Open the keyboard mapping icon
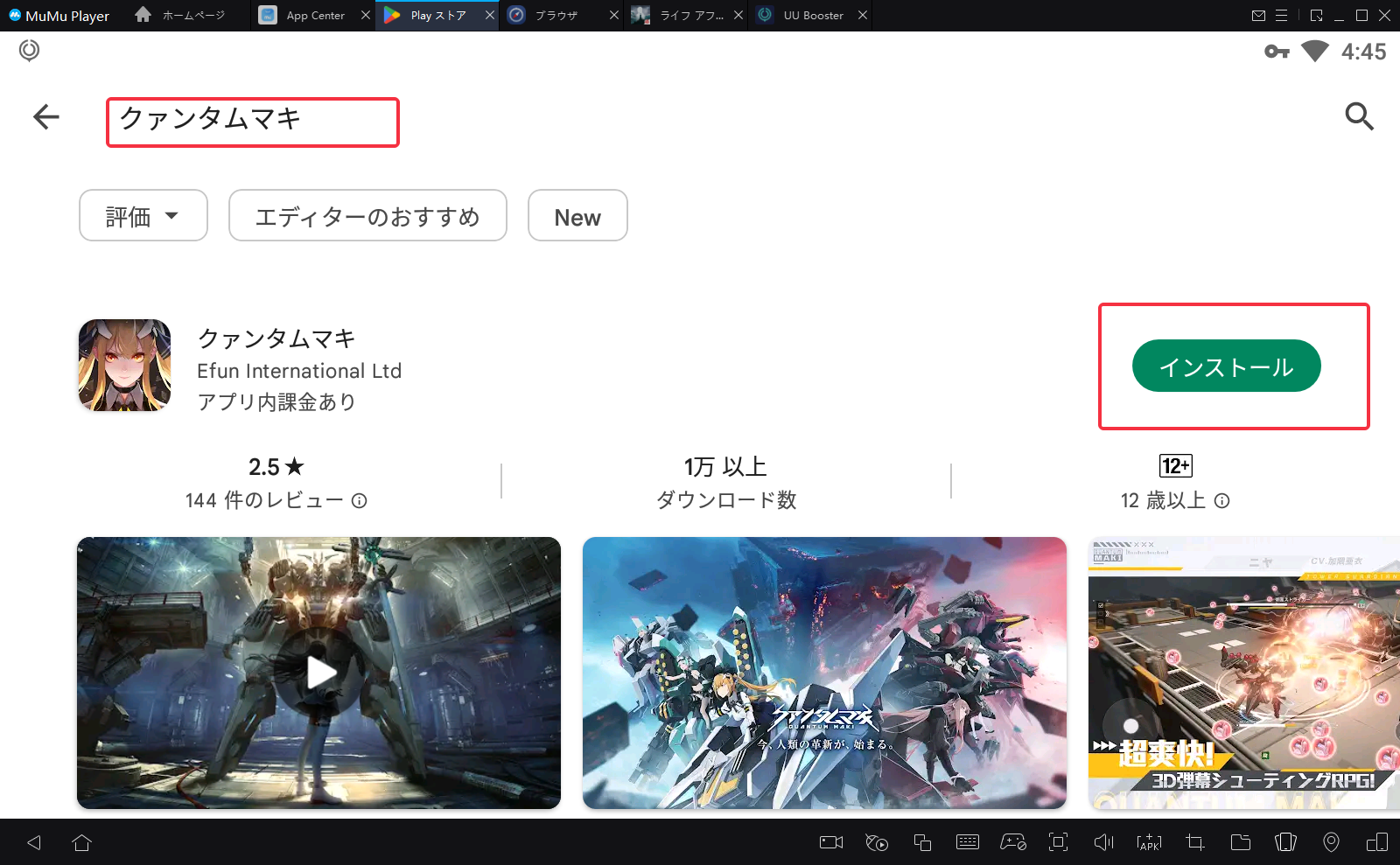The height and width of the screenshot is (865, 1400). click(x=968, y=842)
